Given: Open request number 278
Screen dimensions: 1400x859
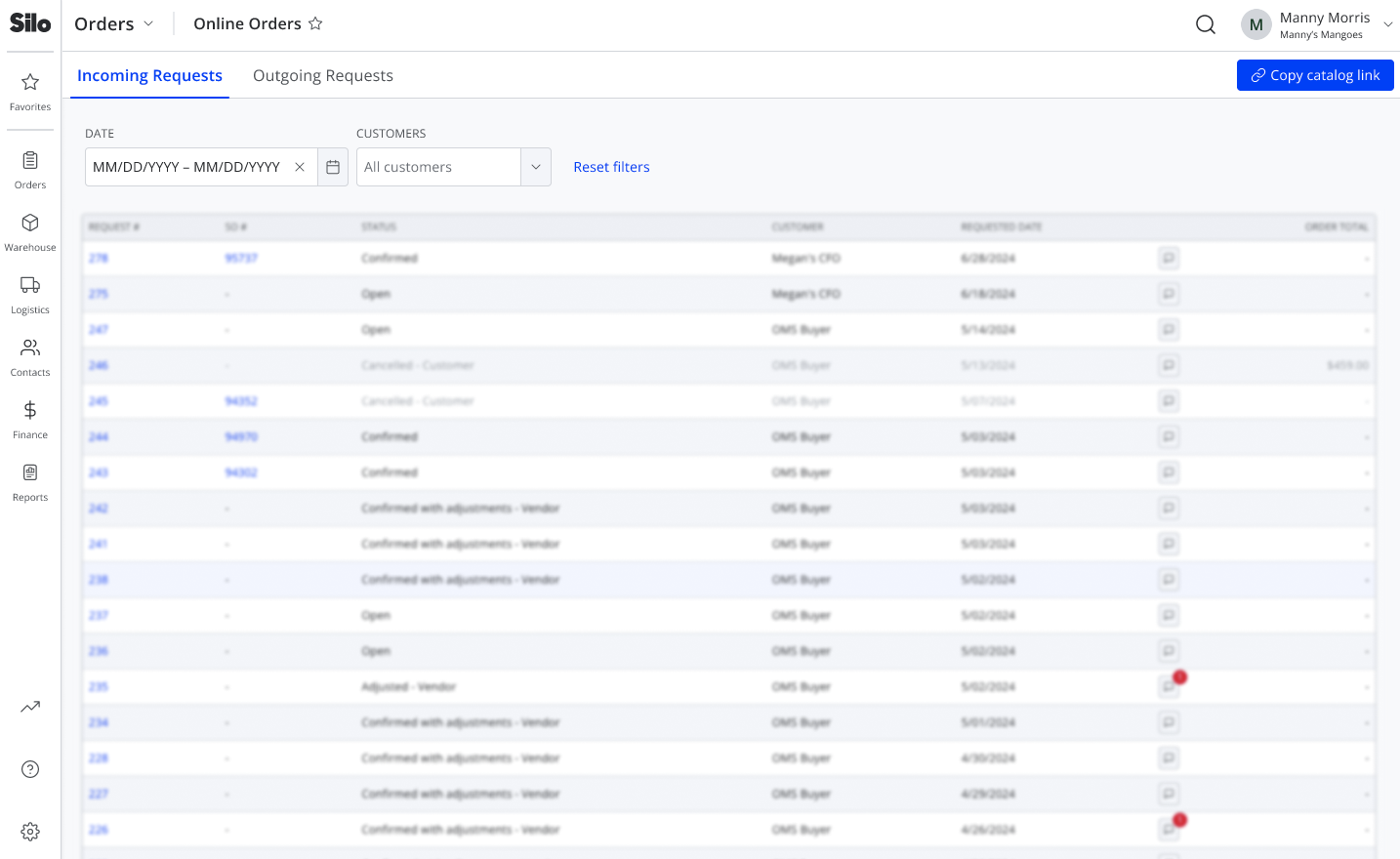Looking at the screenshot, I should pos(99,258).
